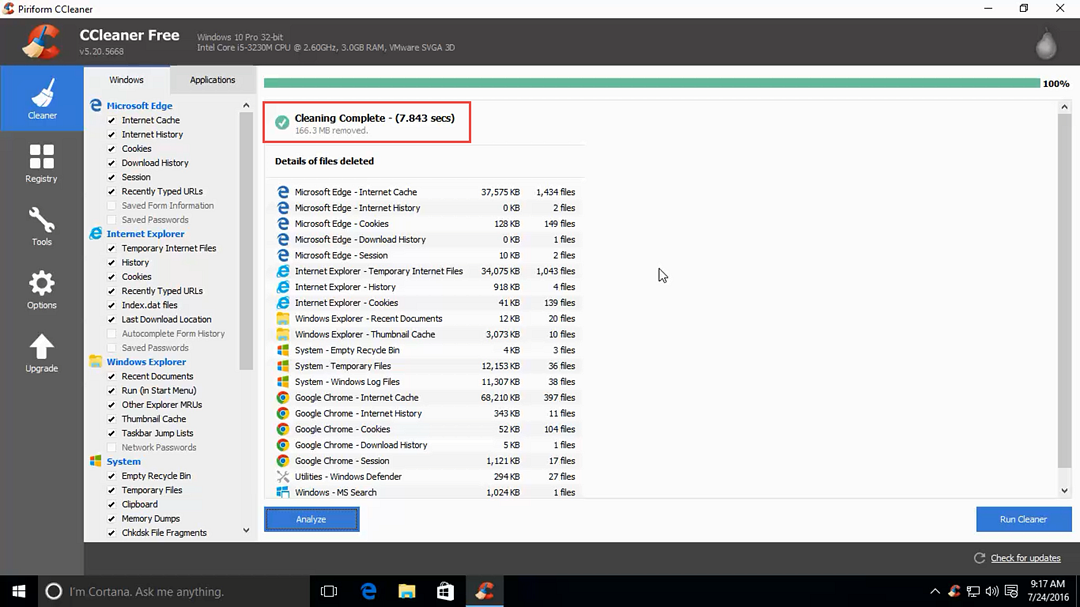Image resolution: width=1080 pixels, height=607 pixels.
Task: Enable Autocomplete Form History checkbox
Action: [112, 333]
